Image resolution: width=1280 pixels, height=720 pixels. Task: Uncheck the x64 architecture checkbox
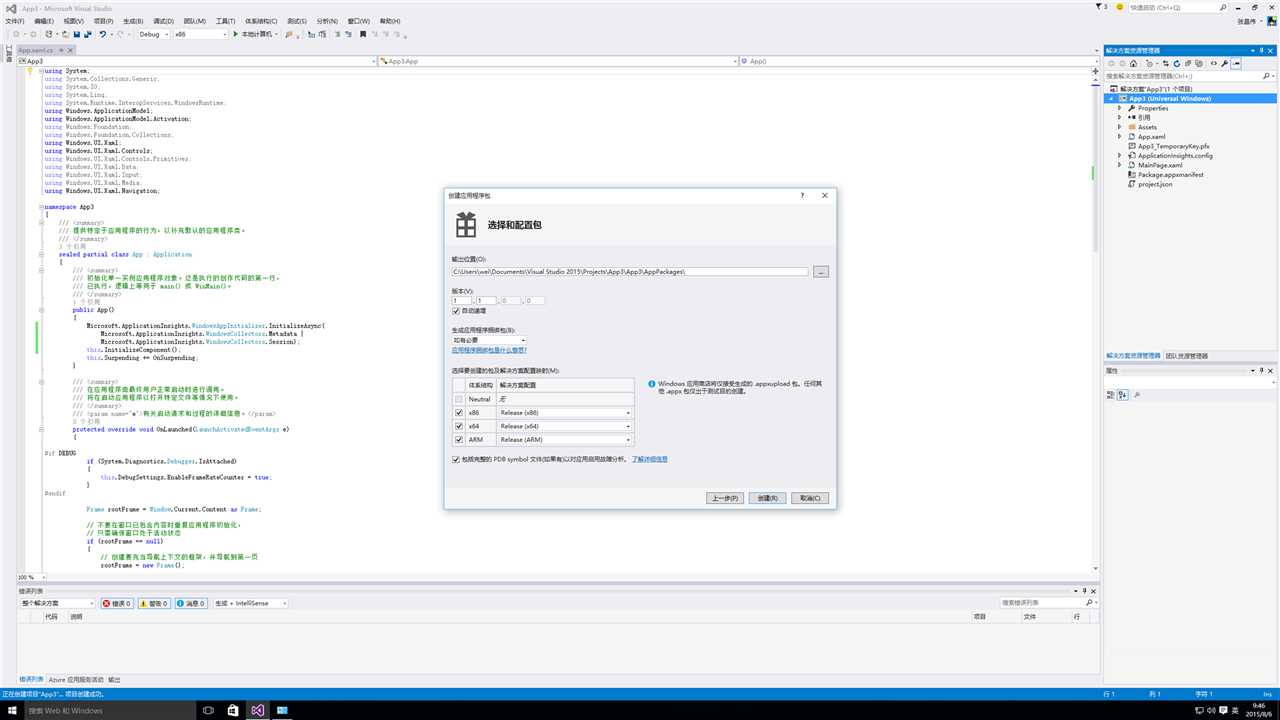pyautogui.click(x=459, y=426)
